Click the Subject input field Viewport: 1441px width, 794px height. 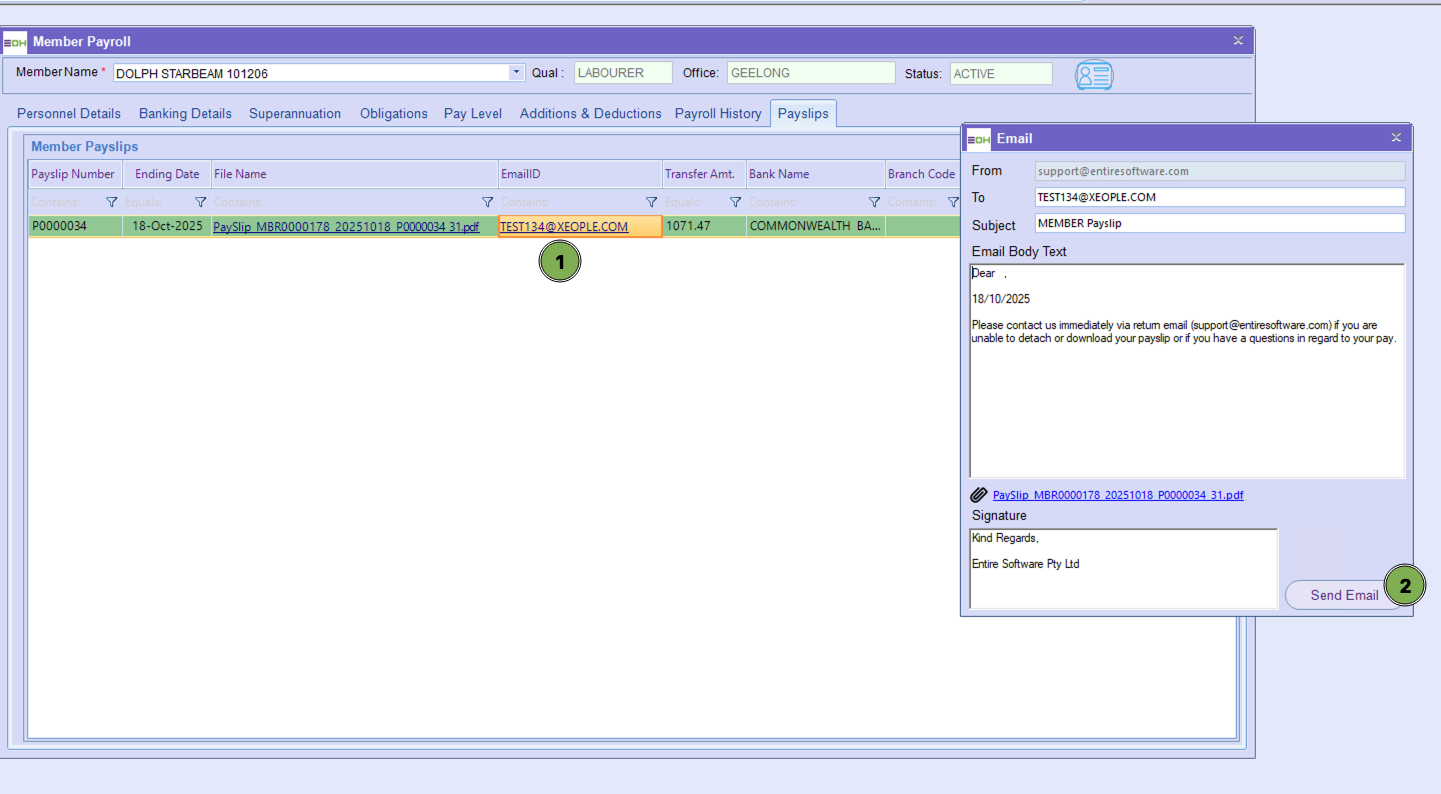point(1219,224)
